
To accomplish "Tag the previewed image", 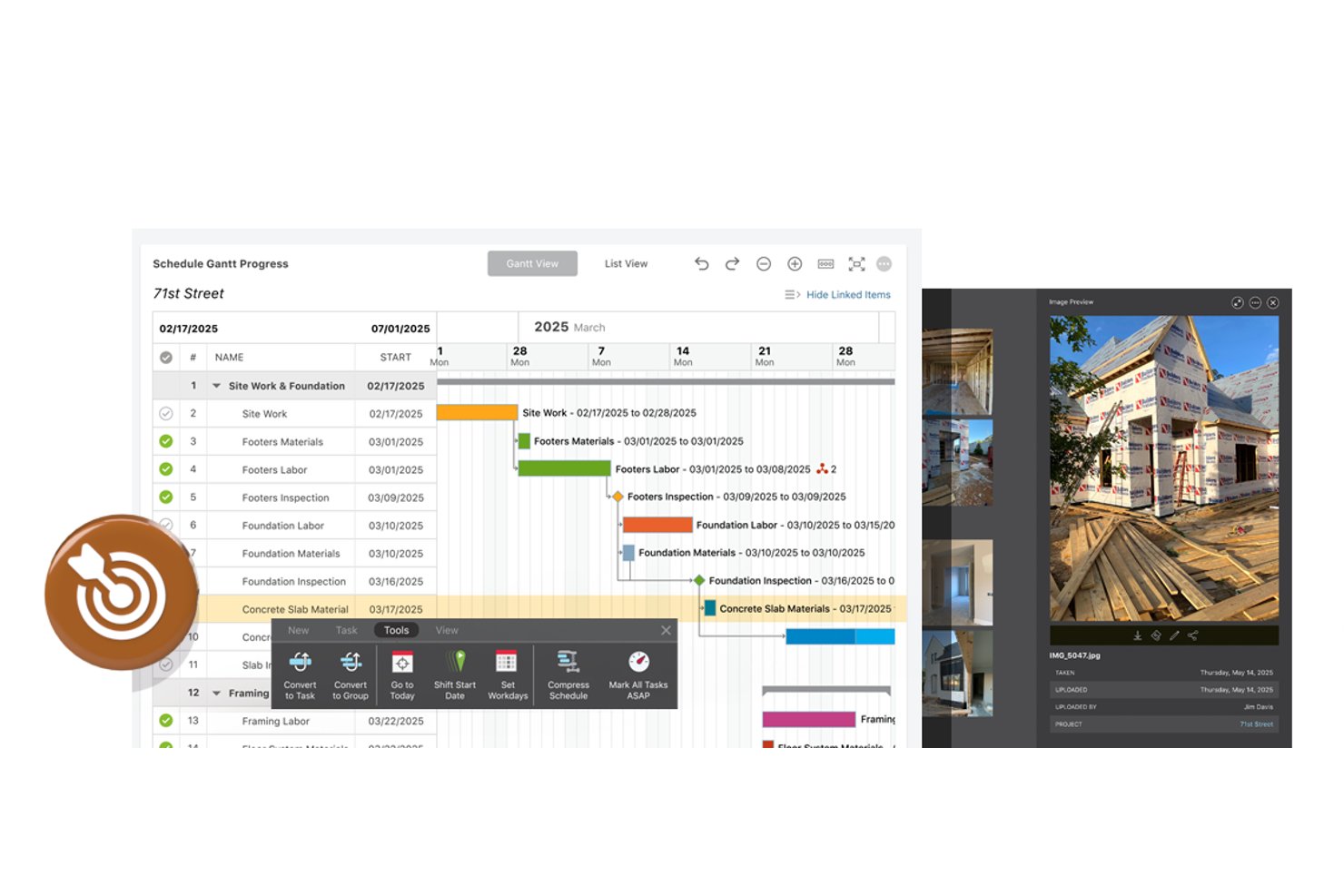I will click(1156, 635).
